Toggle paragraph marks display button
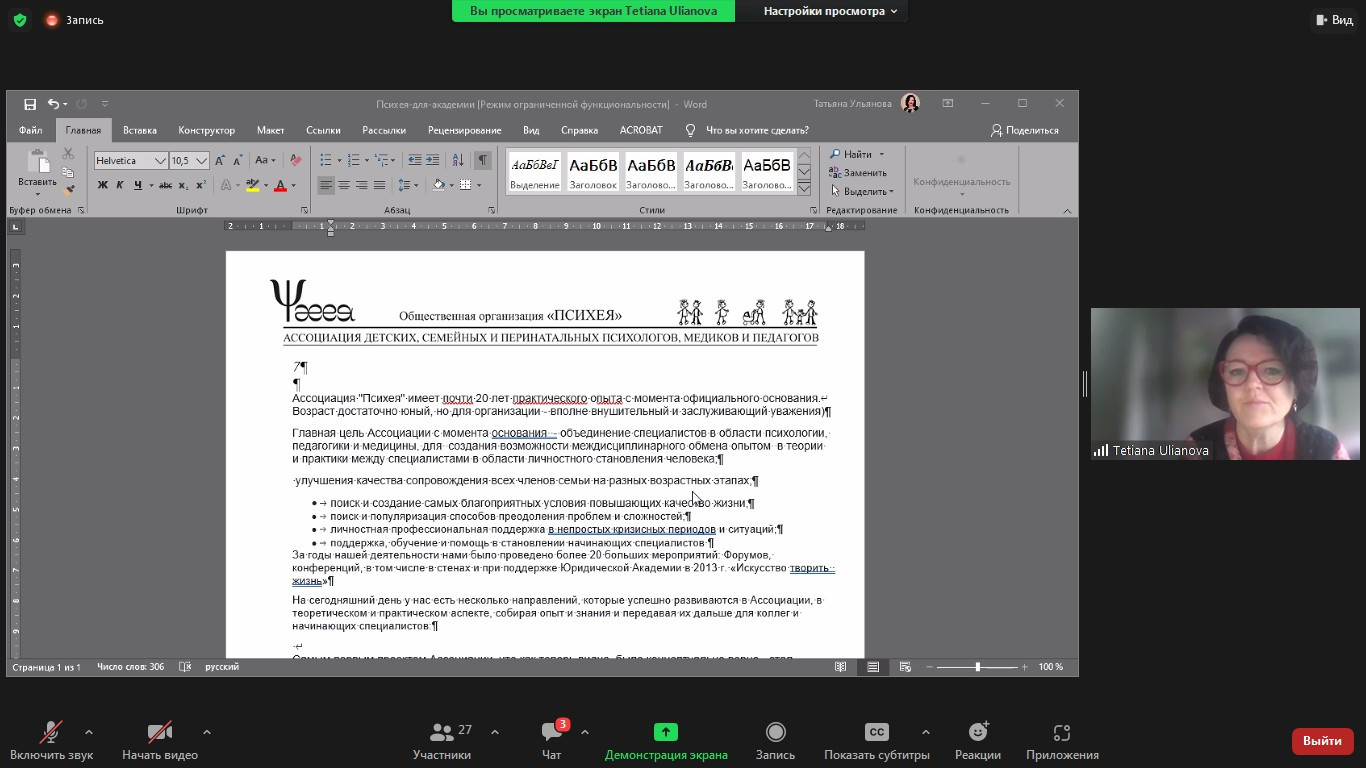The image size is (1366, 768). coord(483,160)
